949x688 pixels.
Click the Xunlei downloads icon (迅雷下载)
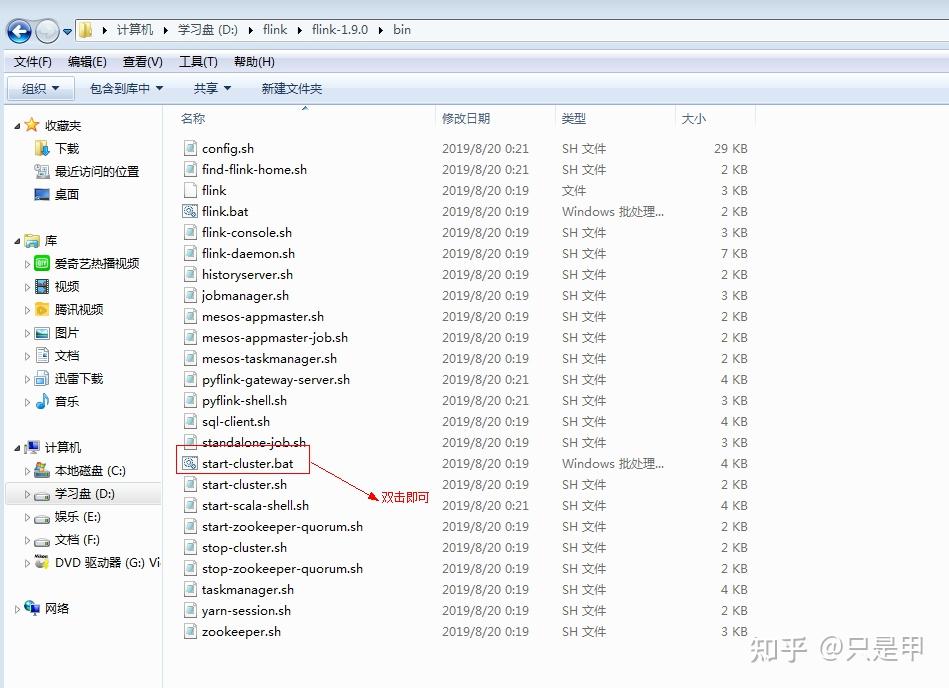click(x=42, y=379)
